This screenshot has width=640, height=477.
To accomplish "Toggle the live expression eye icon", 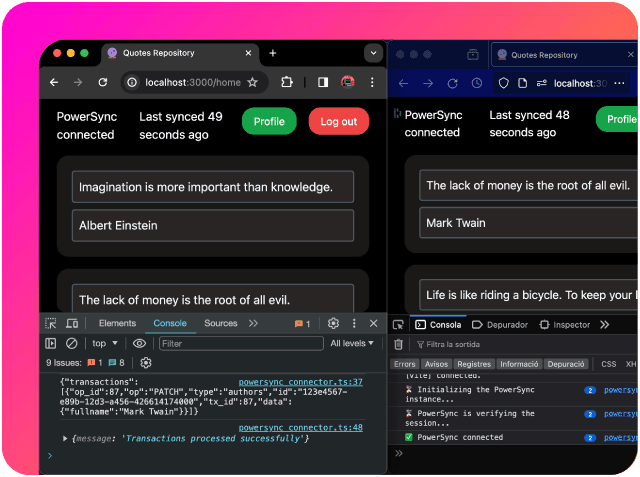I will tap(139, 344).
